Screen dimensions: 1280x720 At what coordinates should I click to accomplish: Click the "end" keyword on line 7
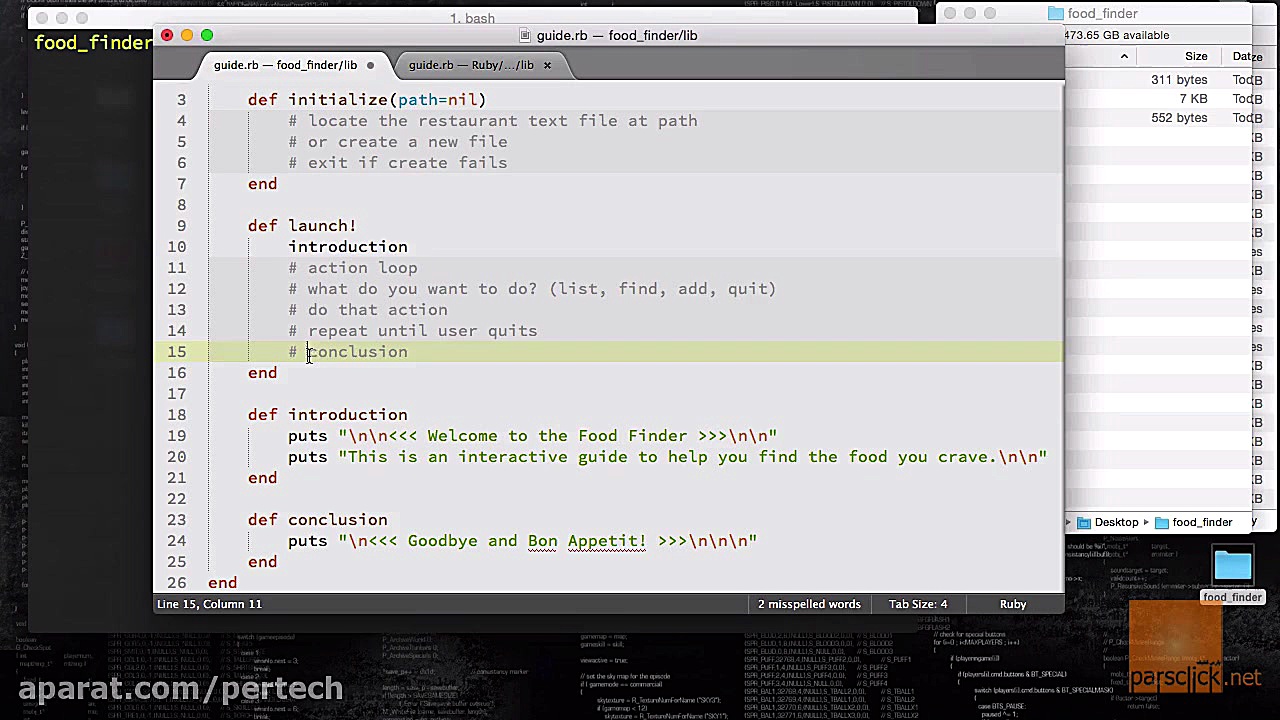[262, 184]
